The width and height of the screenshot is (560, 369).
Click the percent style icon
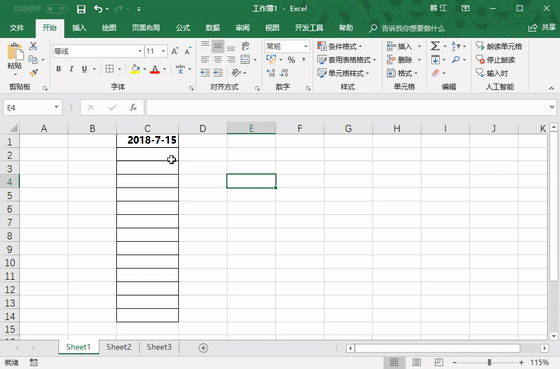(x=291, y=60)
